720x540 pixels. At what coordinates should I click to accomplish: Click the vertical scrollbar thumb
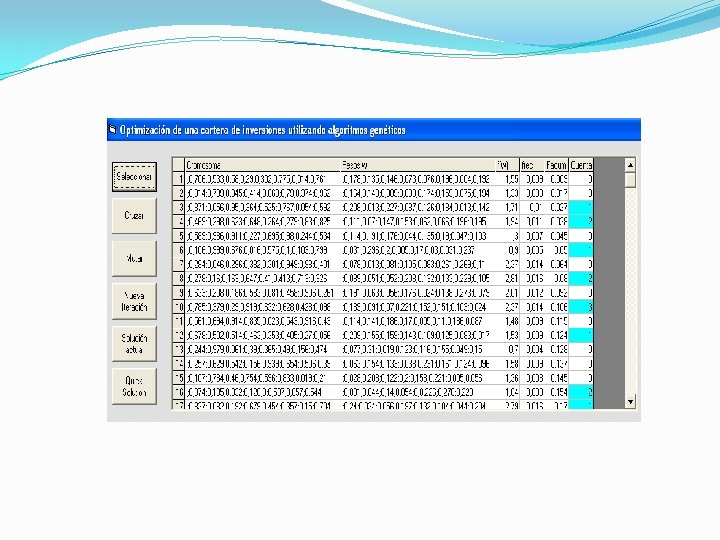tap(630, 180)
